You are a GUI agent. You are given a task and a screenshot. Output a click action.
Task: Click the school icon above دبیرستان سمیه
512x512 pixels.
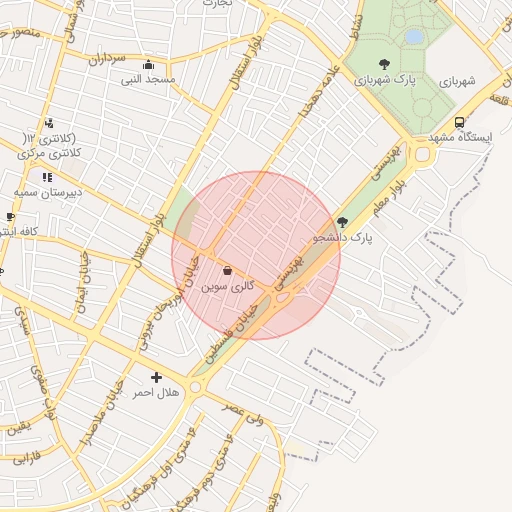(48, 177)
